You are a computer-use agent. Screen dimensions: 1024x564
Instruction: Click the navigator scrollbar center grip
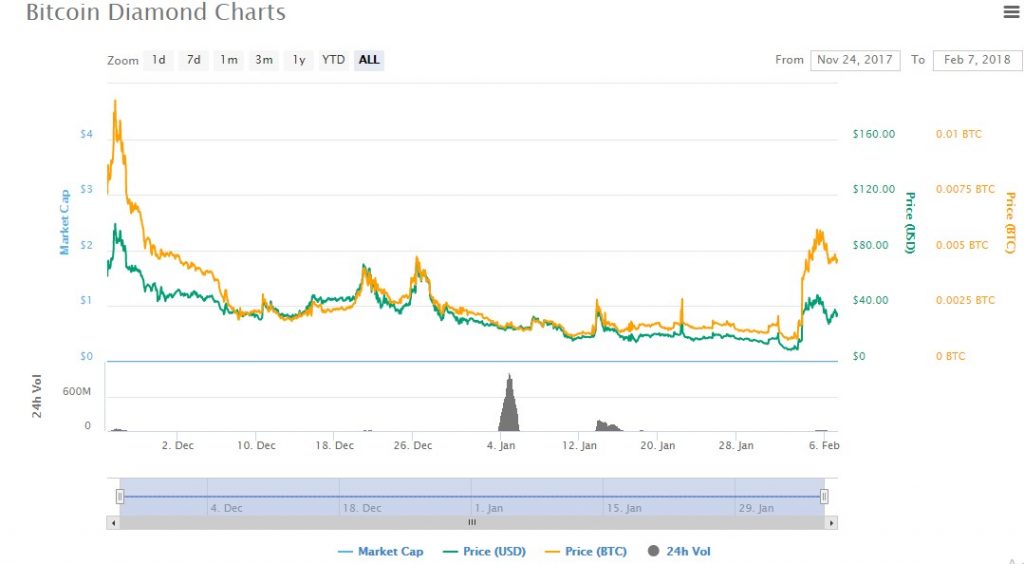point(472,523)
